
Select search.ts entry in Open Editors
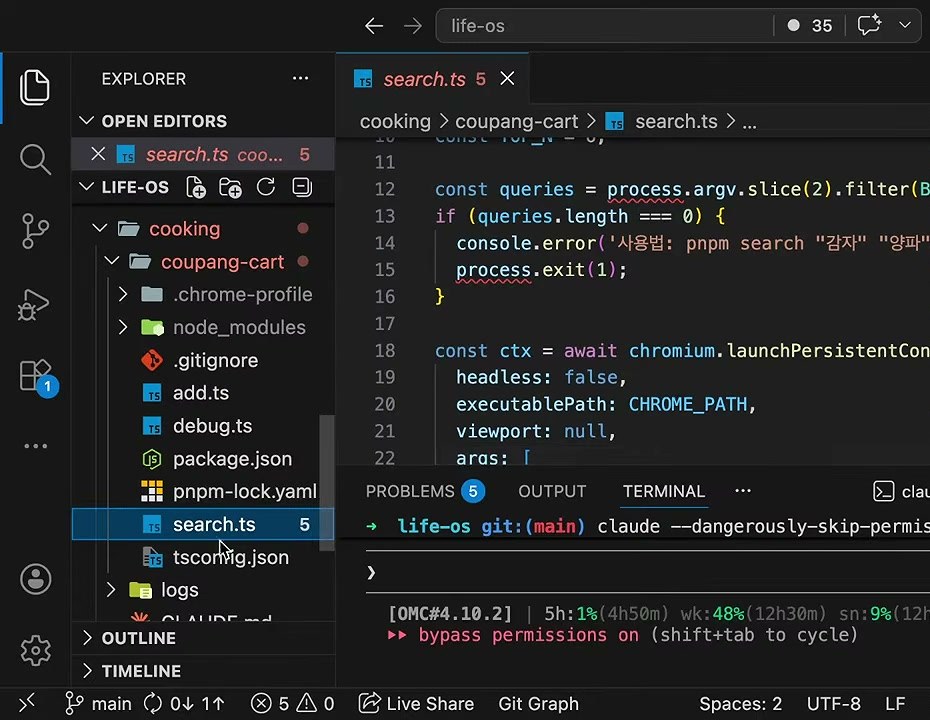203,154
